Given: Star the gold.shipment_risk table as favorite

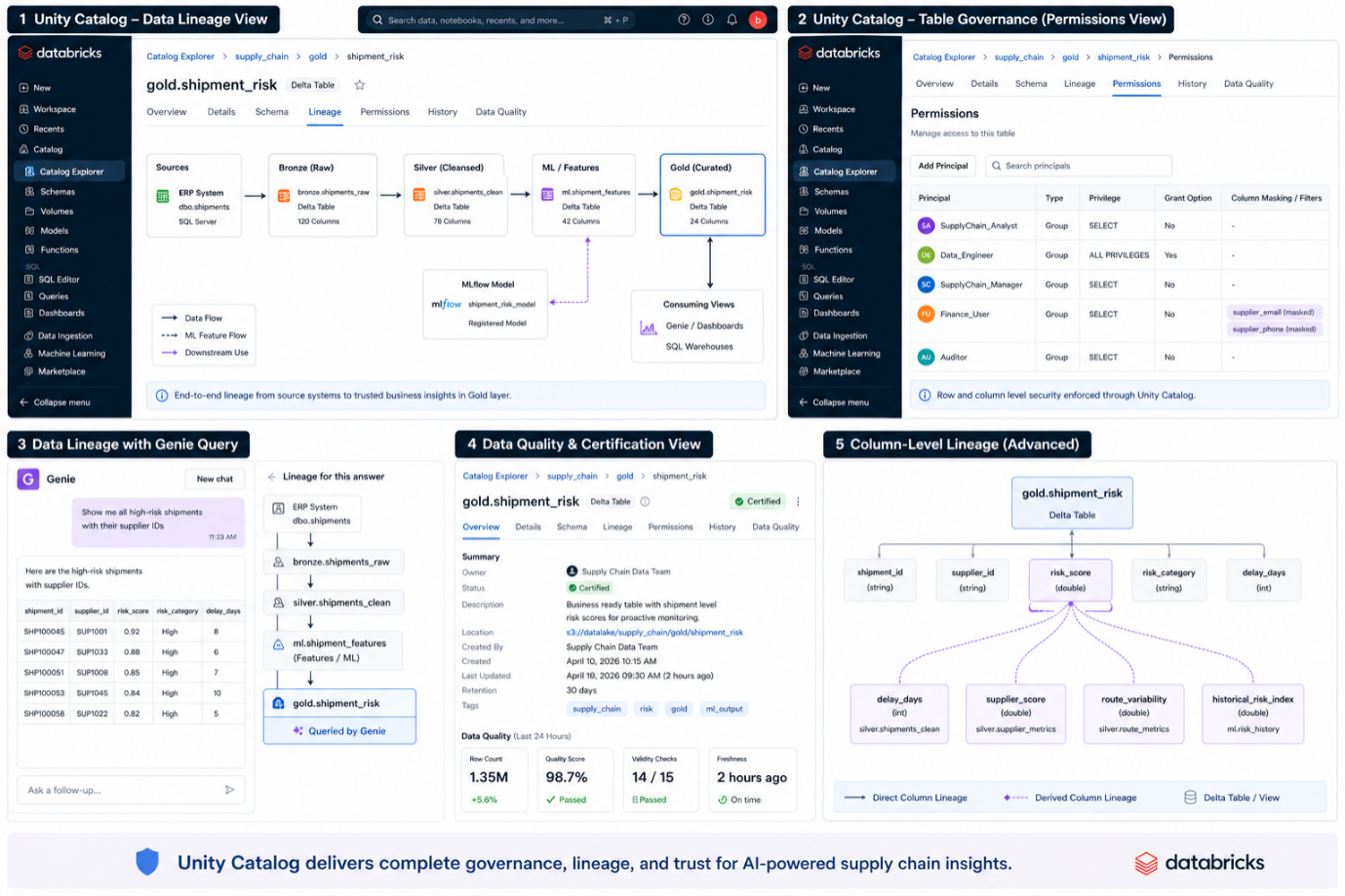Looking at the screenshot, I should 360,85.
